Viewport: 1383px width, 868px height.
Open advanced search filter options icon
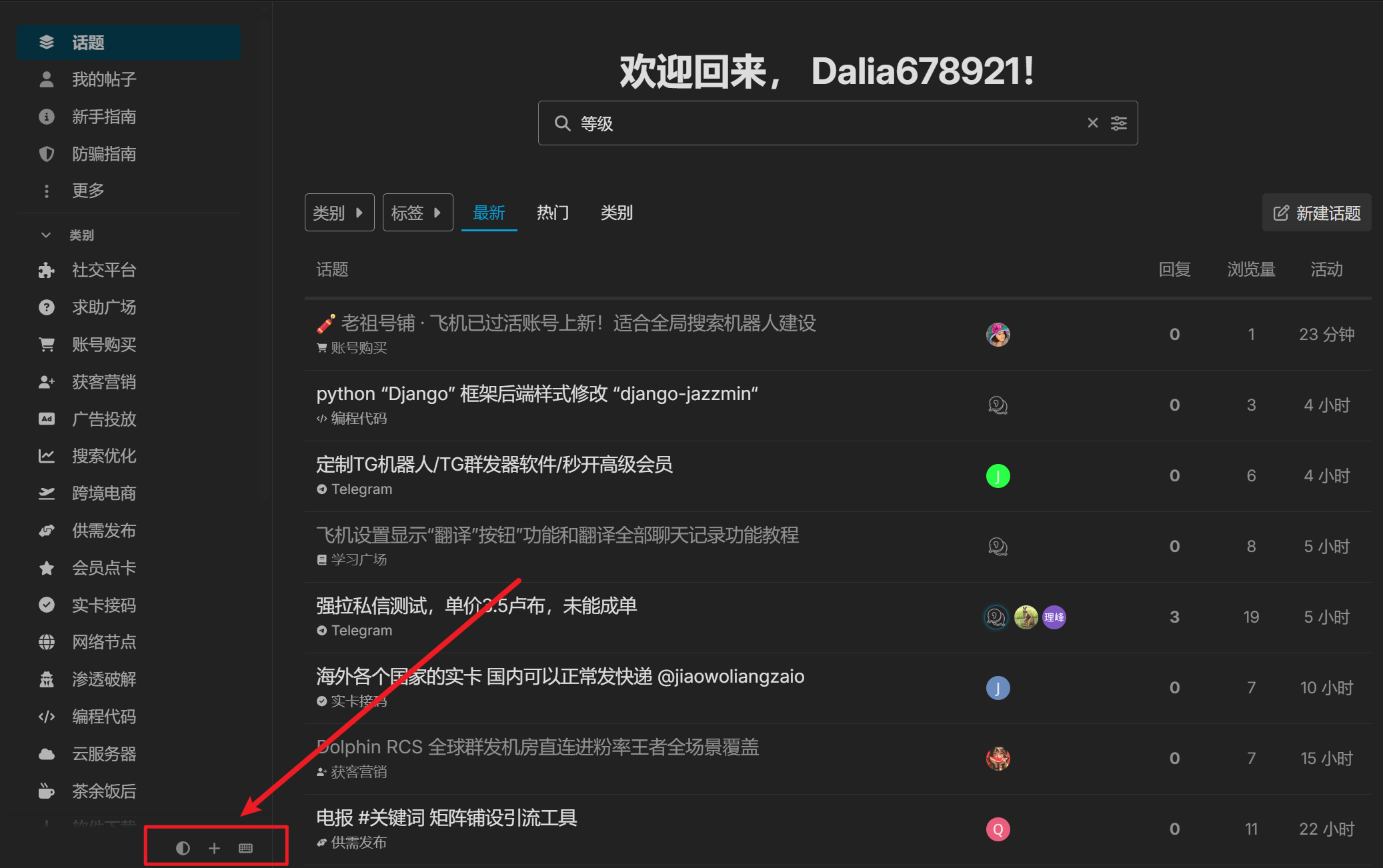[x=1119, y=123]
